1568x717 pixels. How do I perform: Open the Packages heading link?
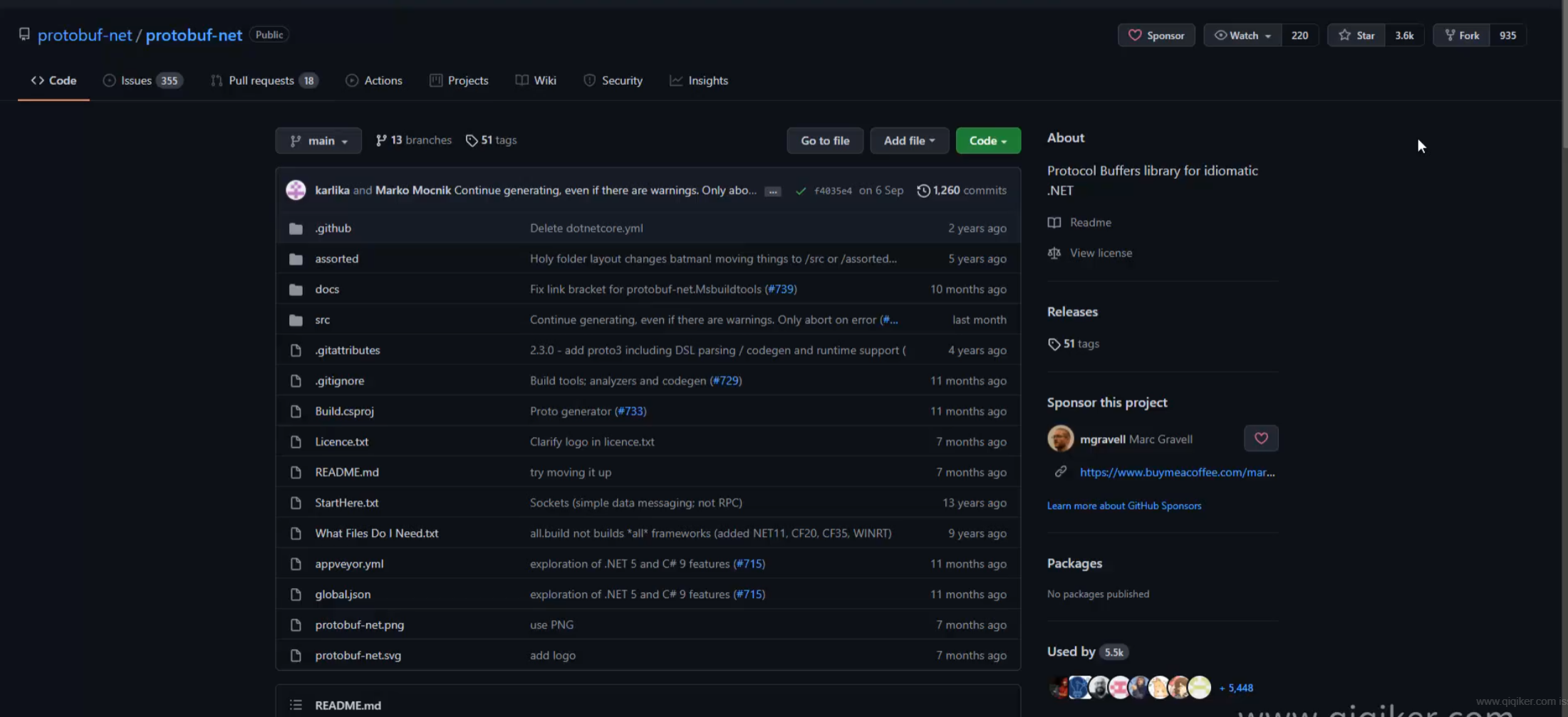click(1074, 563)
